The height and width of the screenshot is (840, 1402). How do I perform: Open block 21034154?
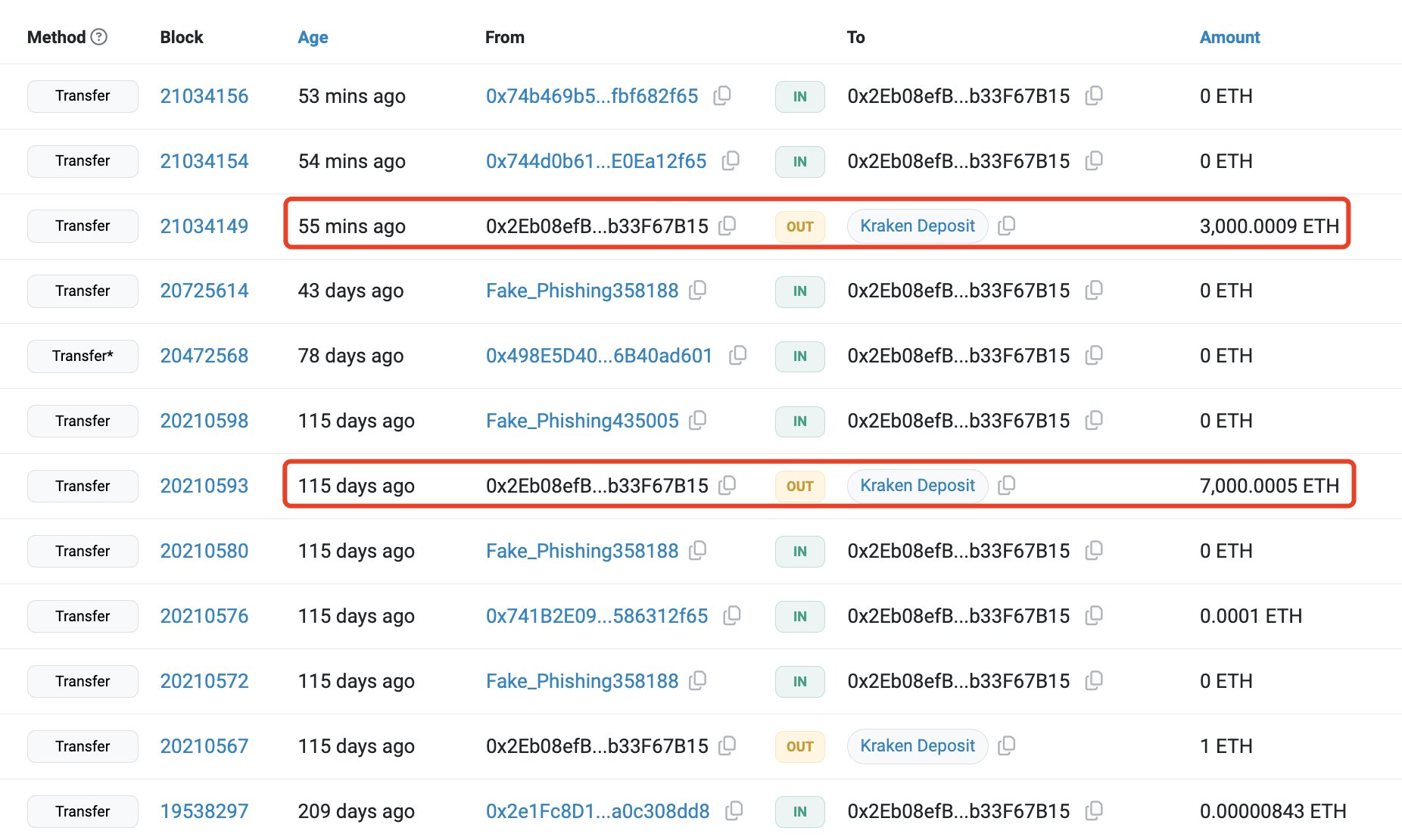(x=204, y=161)
